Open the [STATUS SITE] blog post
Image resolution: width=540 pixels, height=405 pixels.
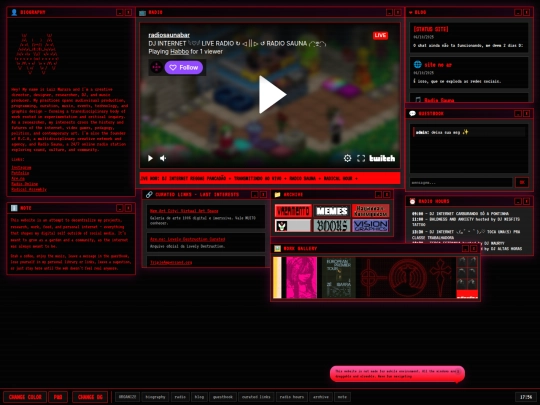[x=430, y=29]
